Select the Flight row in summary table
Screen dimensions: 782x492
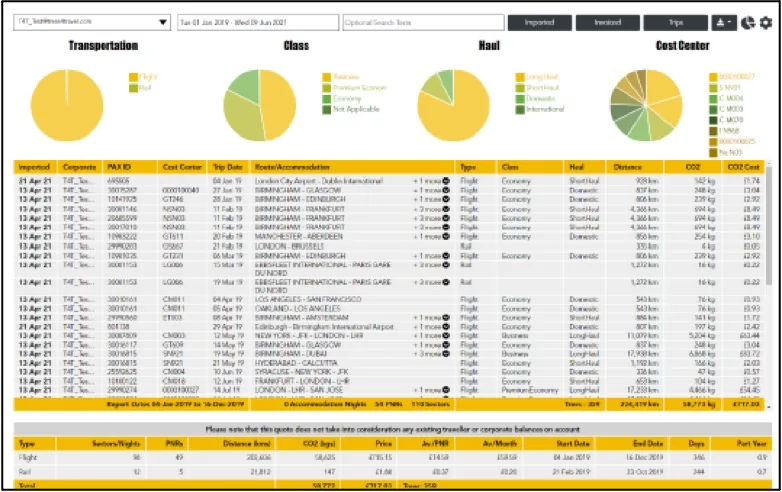pos(392,457)
